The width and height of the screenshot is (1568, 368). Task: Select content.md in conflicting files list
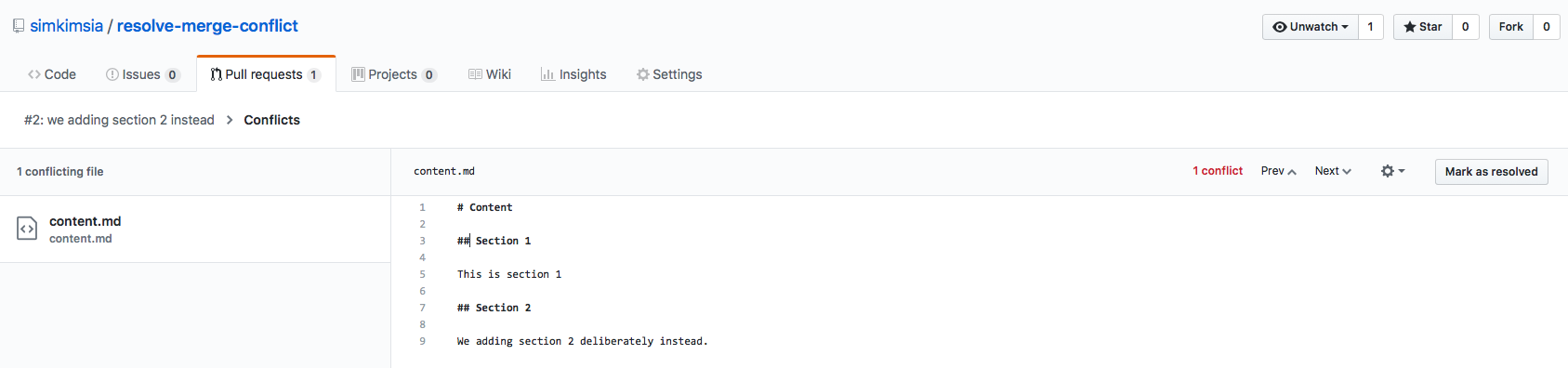pos(195,230)
